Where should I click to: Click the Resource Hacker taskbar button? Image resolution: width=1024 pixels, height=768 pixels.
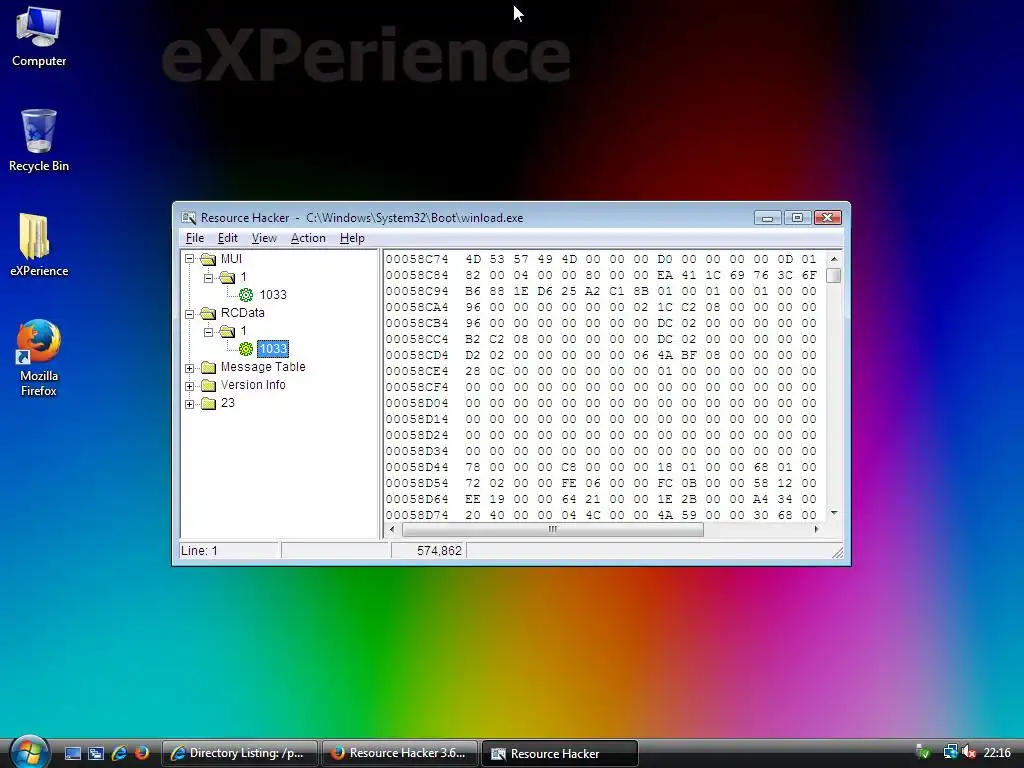pos(559,753)
